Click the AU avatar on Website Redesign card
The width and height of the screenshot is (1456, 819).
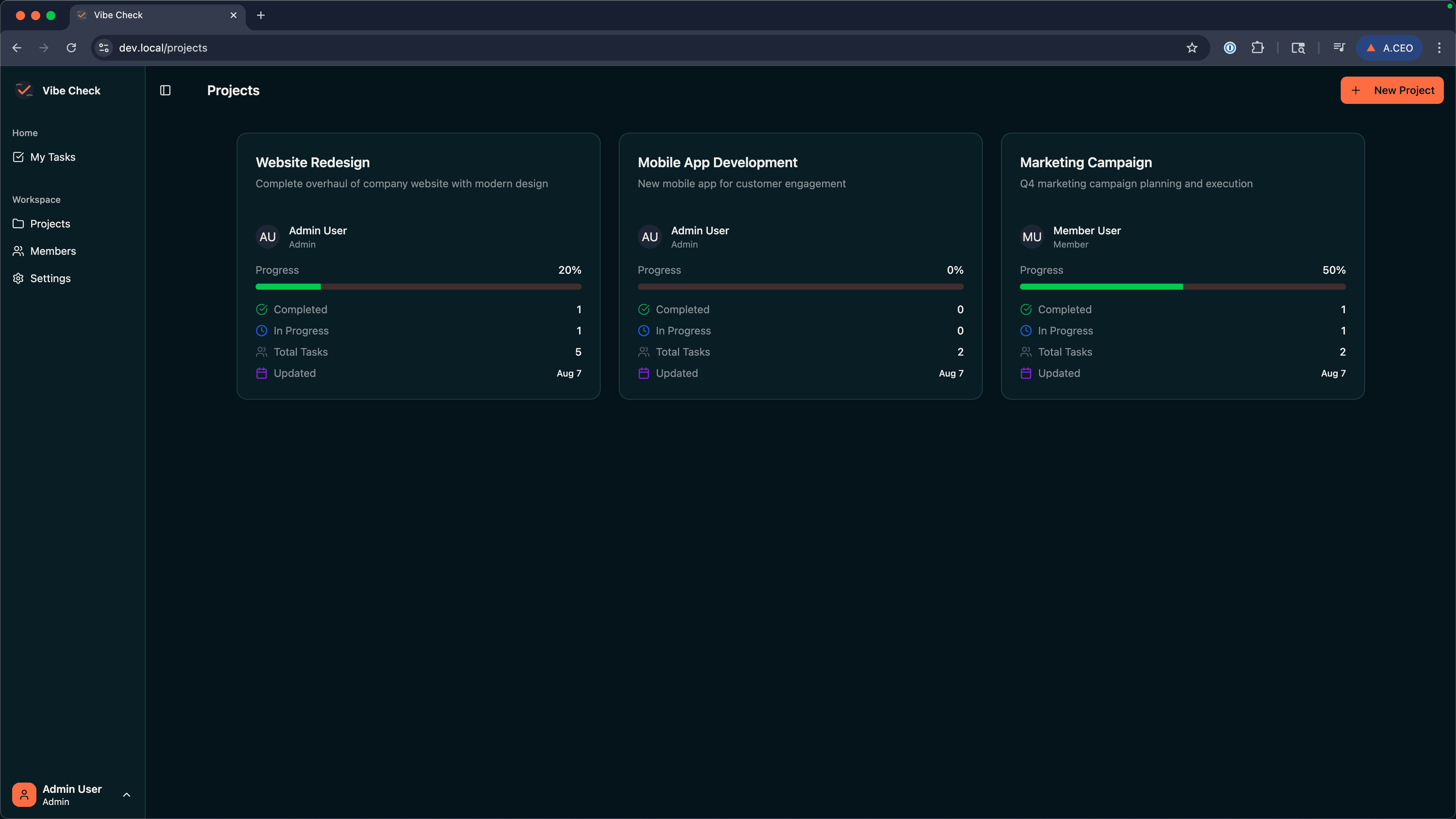[x=267, y=237]
